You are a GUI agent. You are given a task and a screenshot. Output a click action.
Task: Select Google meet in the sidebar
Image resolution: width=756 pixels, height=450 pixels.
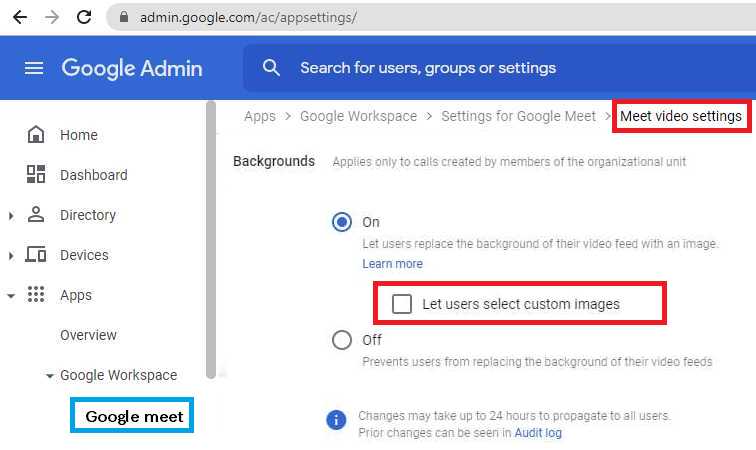(132, 416)
